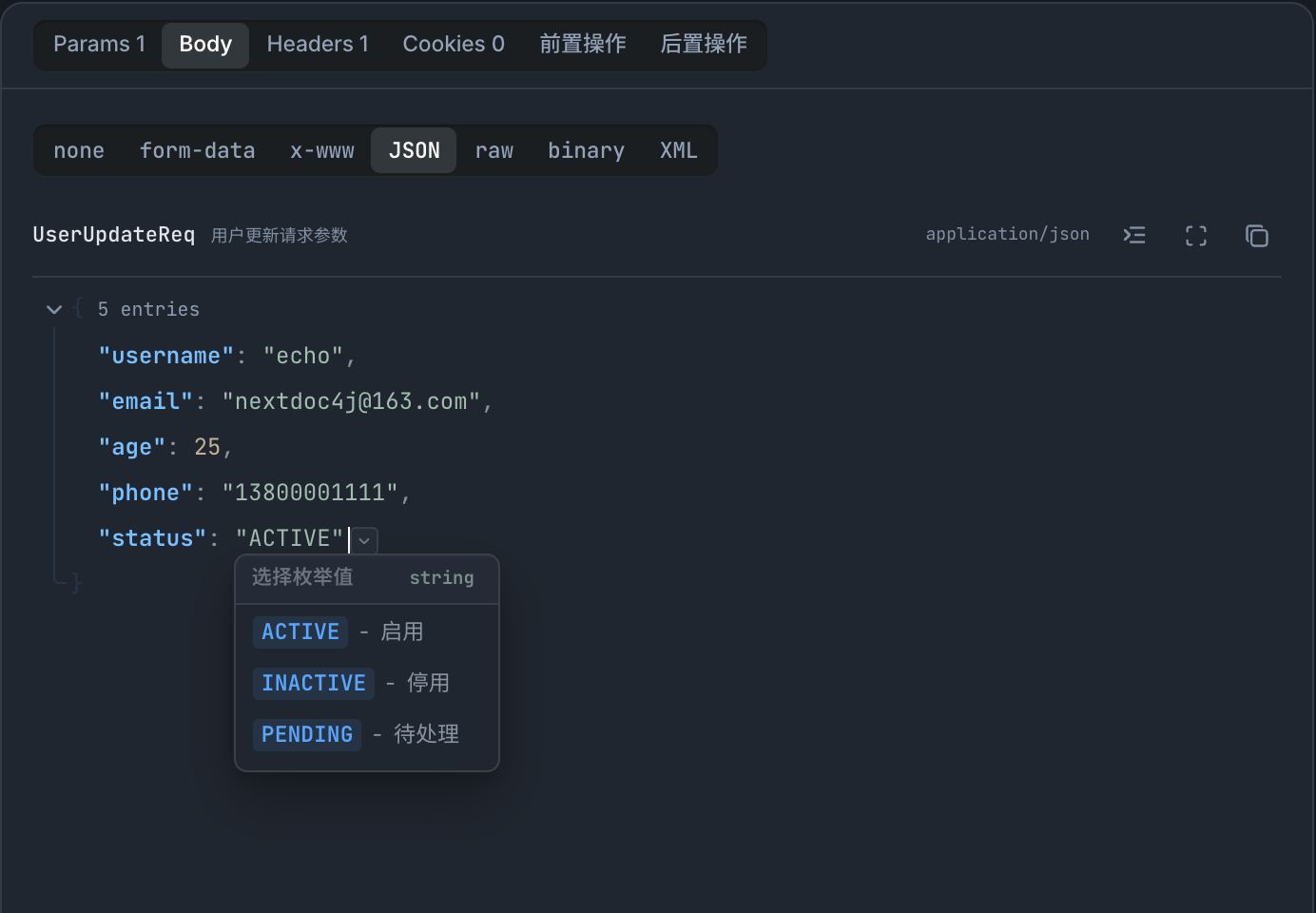Click the 用户更新请求参数 description
1316x913 pixels.
click(x=280, y=235)
